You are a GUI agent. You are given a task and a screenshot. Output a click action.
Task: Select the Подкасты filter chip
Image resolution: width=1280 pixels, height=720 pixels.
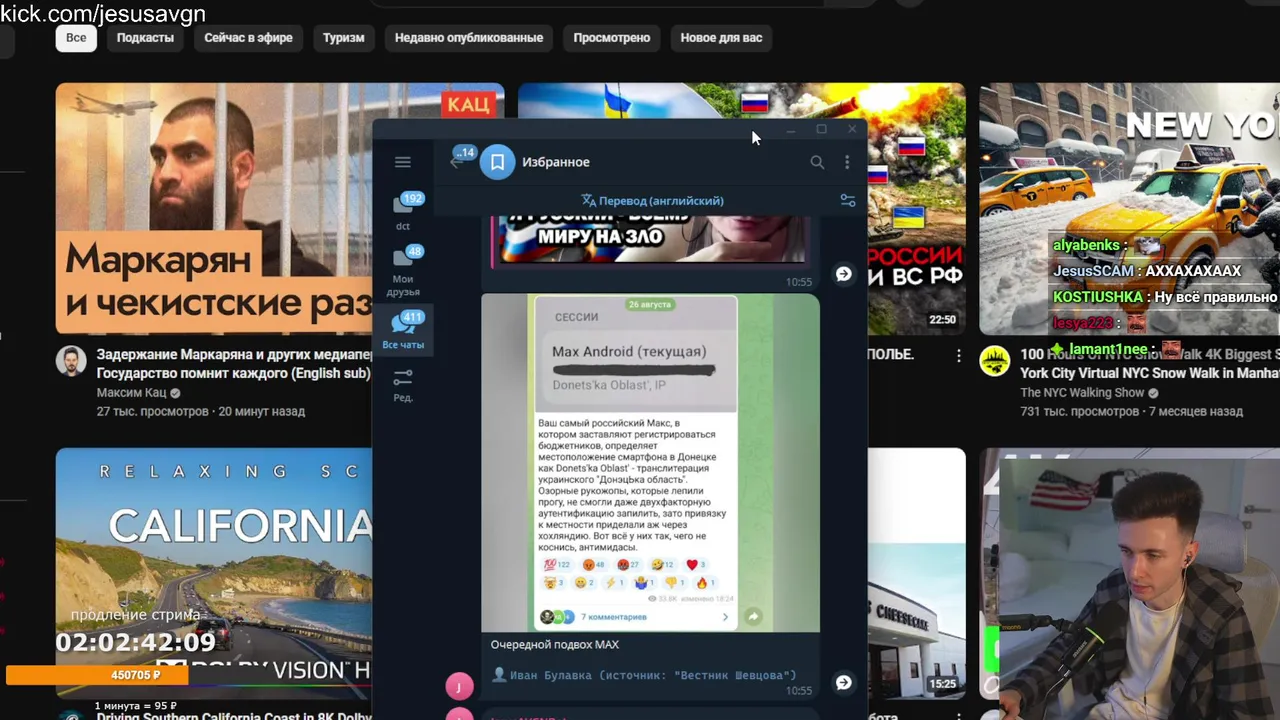click(145, 38)
